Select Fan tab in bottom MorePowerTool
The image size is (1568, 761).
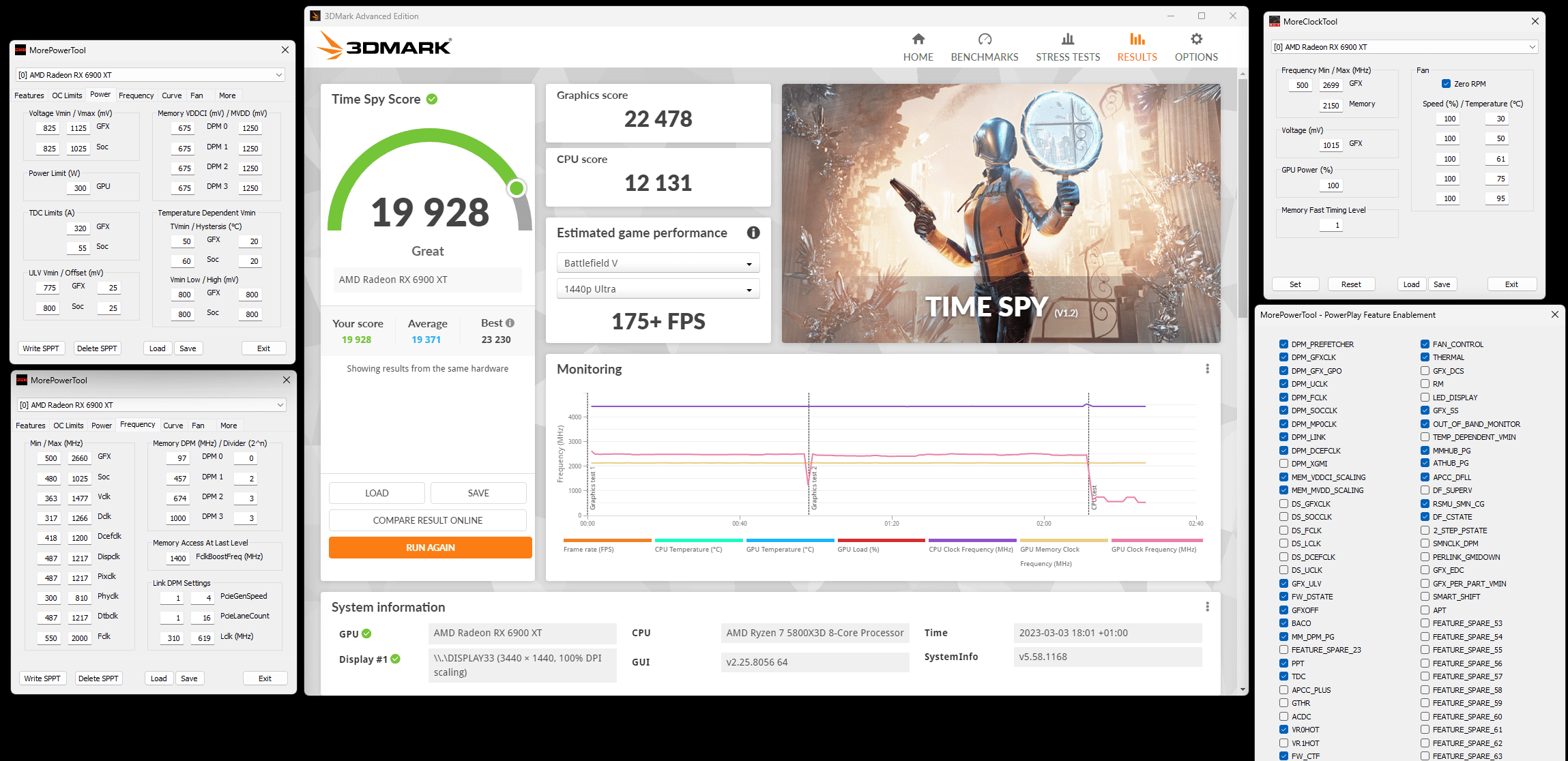click(198, 426)
